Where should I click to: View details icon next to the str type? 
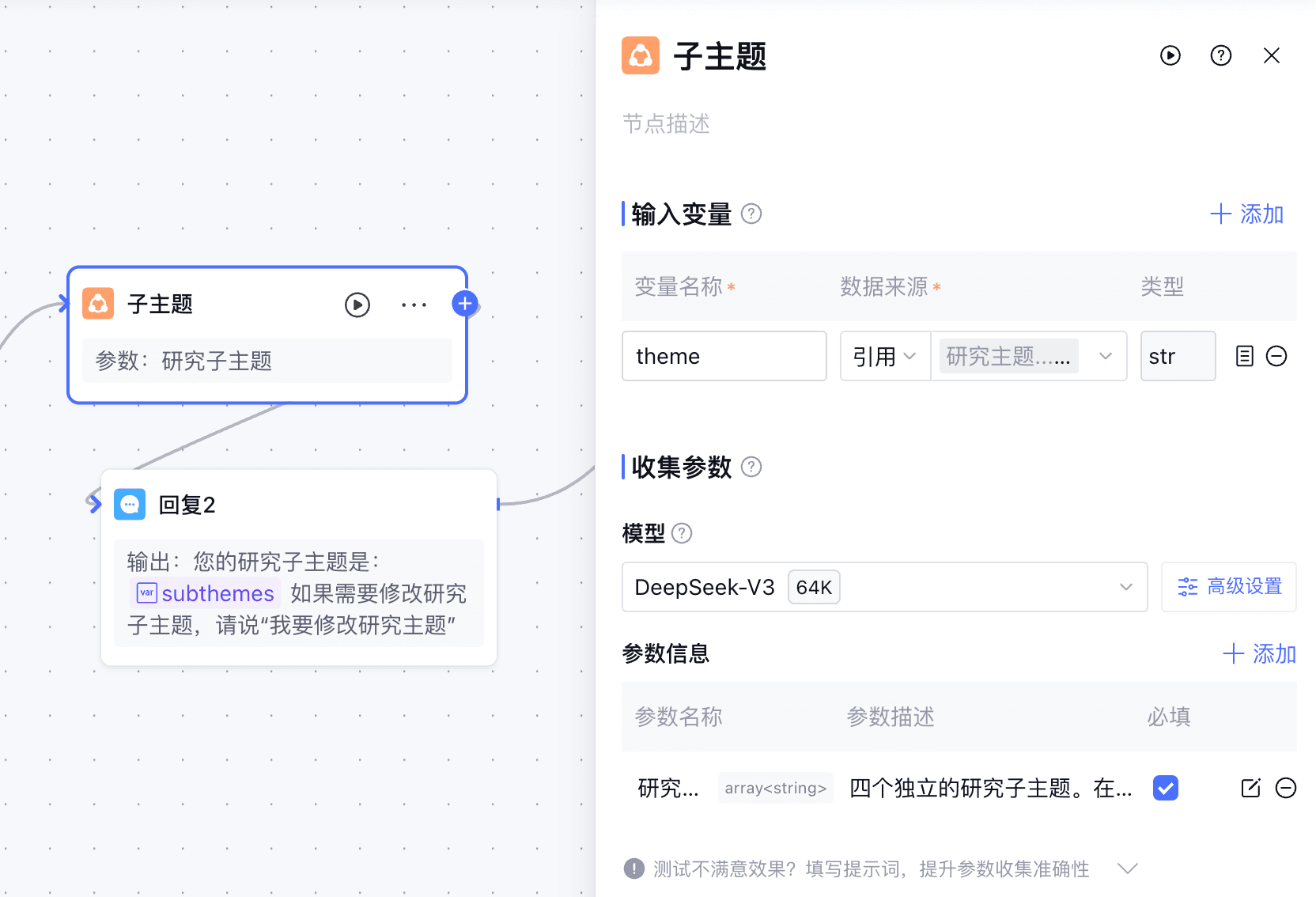coord(1244,356)
